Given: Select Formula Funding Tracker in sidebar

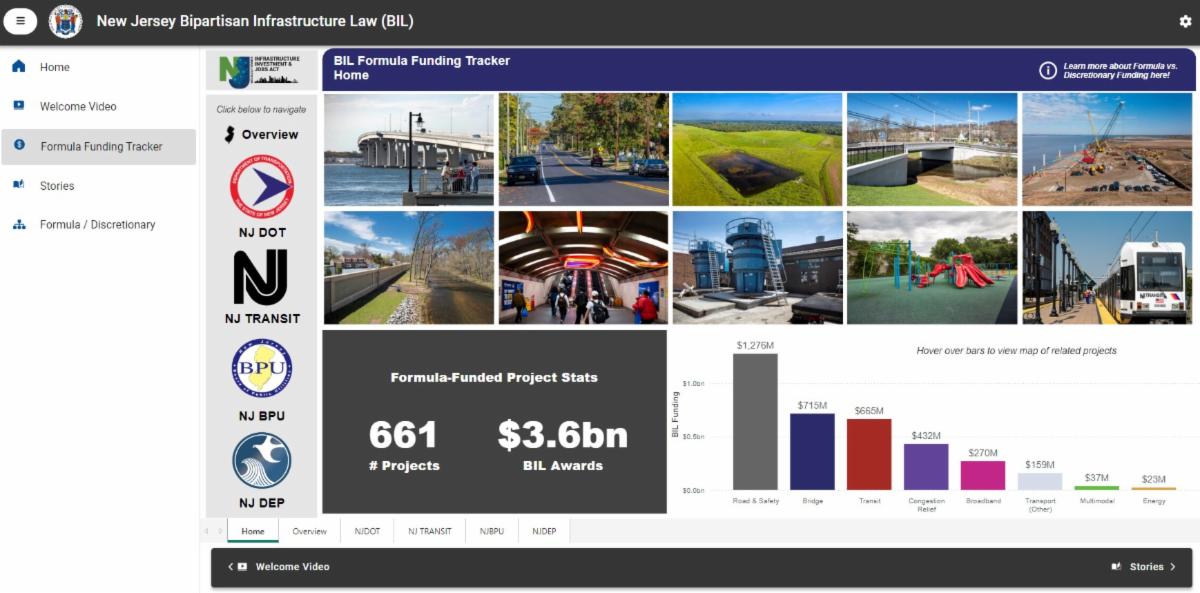Looking at the screenshot, I should click(98, 146).
